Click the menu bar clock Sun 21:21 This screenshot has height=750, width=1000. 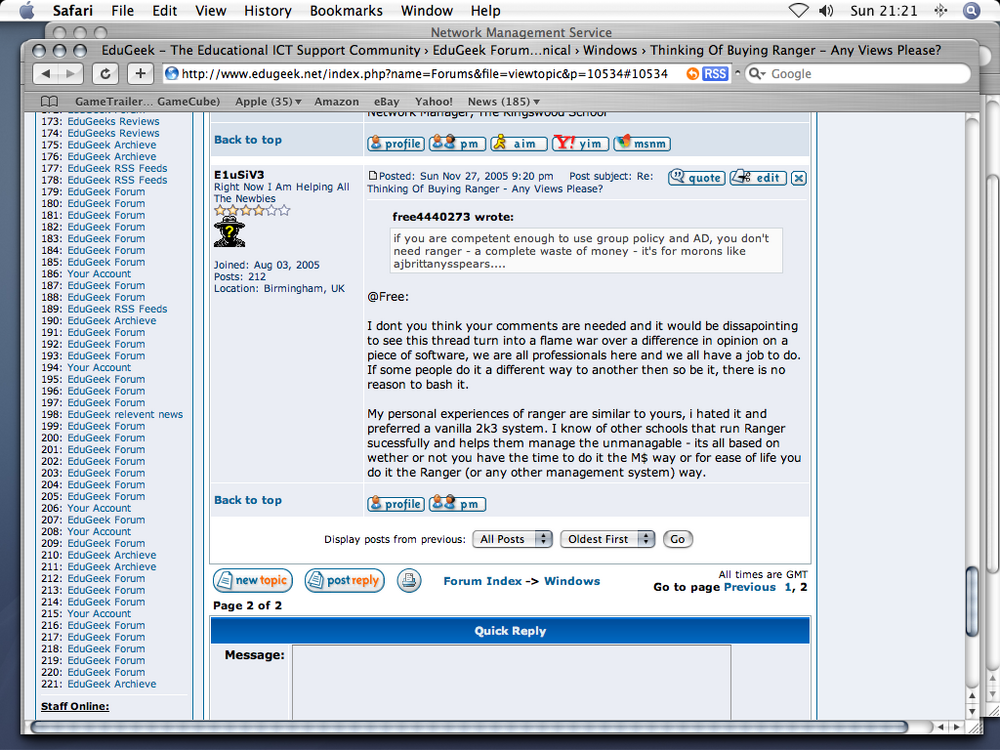[883, 11]
